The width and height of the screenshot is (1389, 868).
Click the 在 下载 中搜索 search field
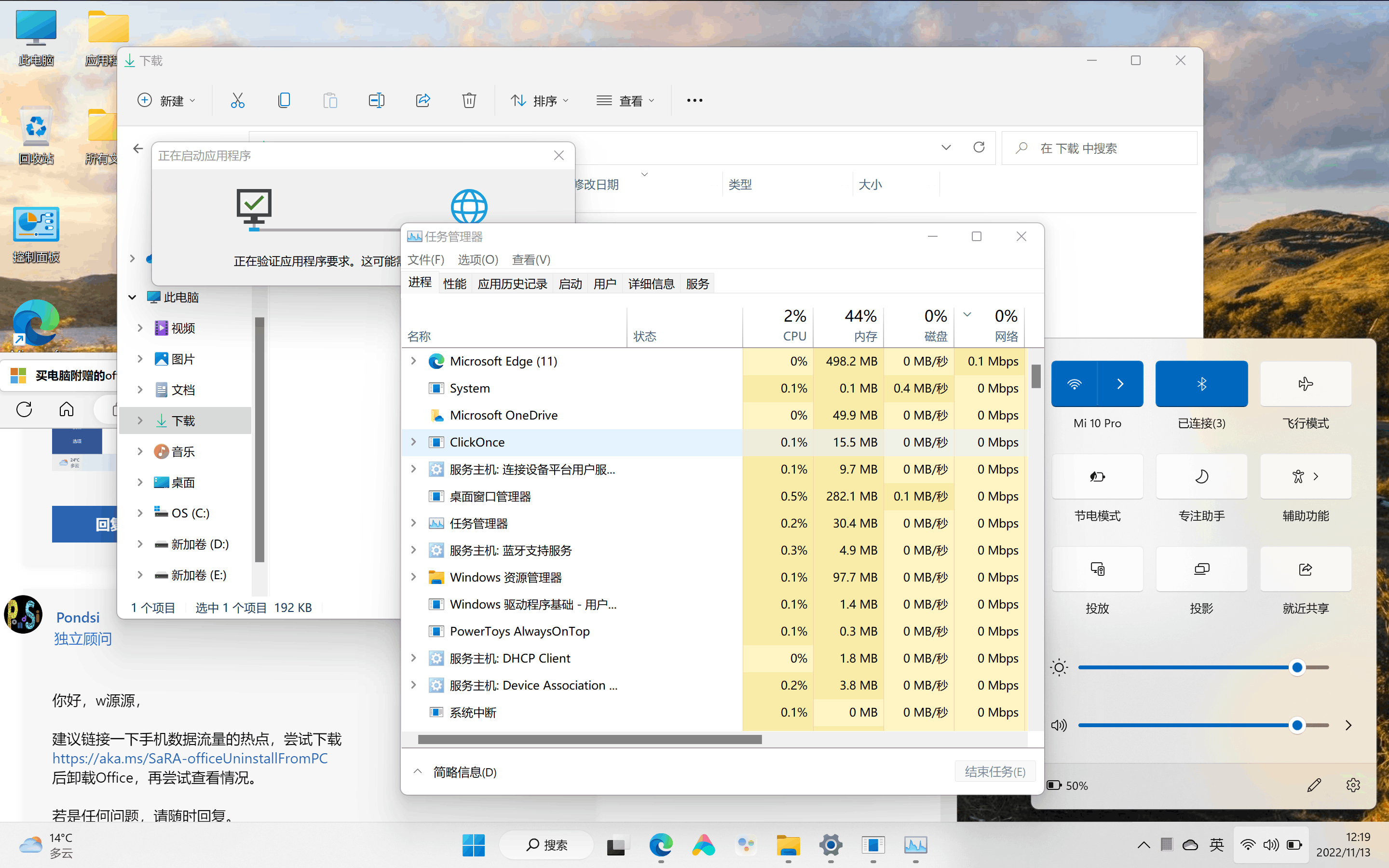click(1099, 148)
